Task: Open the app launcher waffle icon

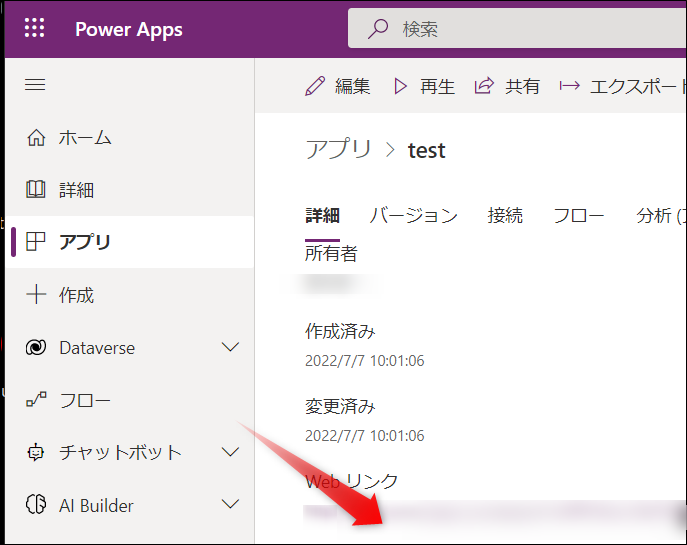Action: (35, 28)
